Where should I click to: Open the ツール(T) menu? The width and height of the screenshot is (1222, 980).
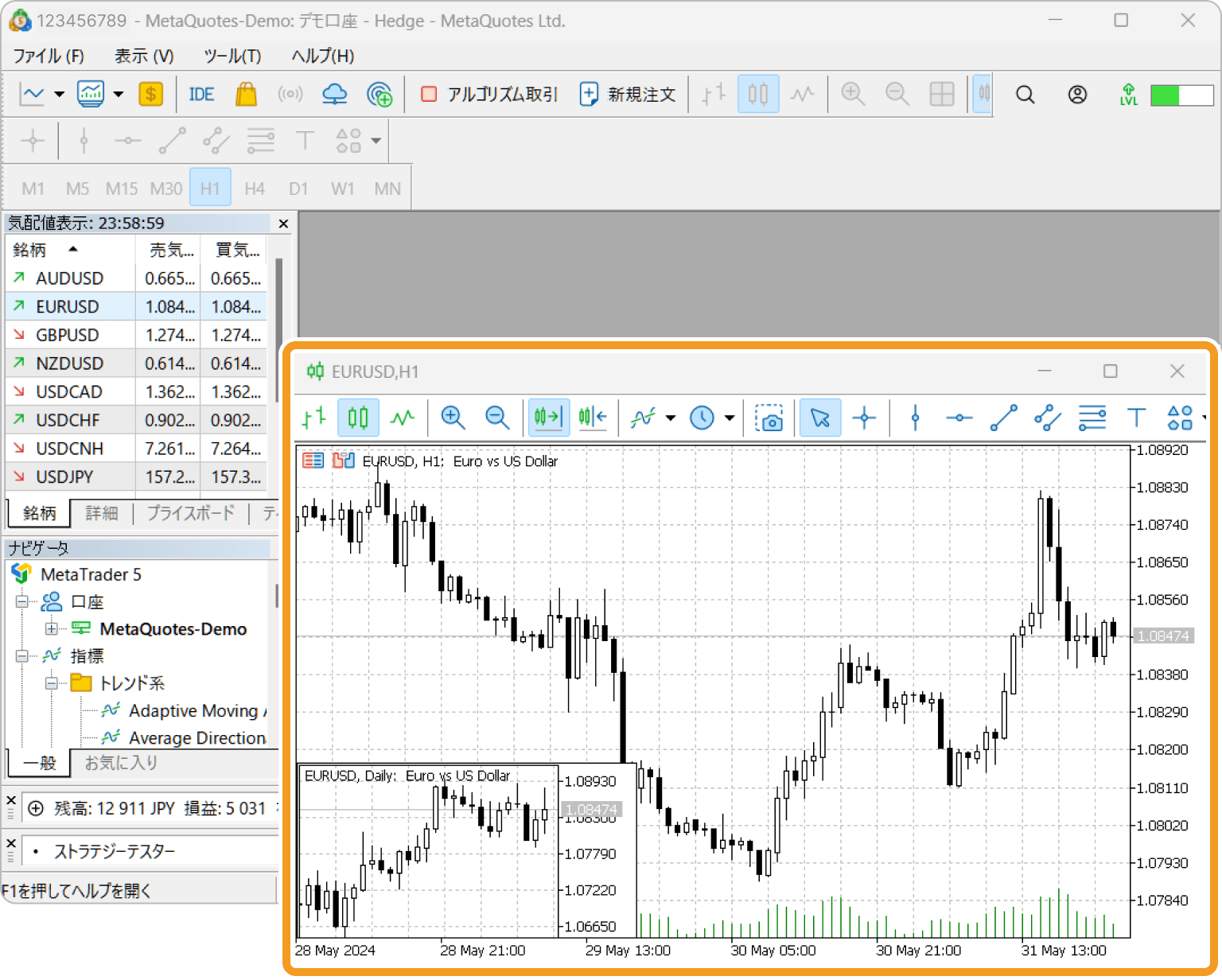(x=232, y=56)
